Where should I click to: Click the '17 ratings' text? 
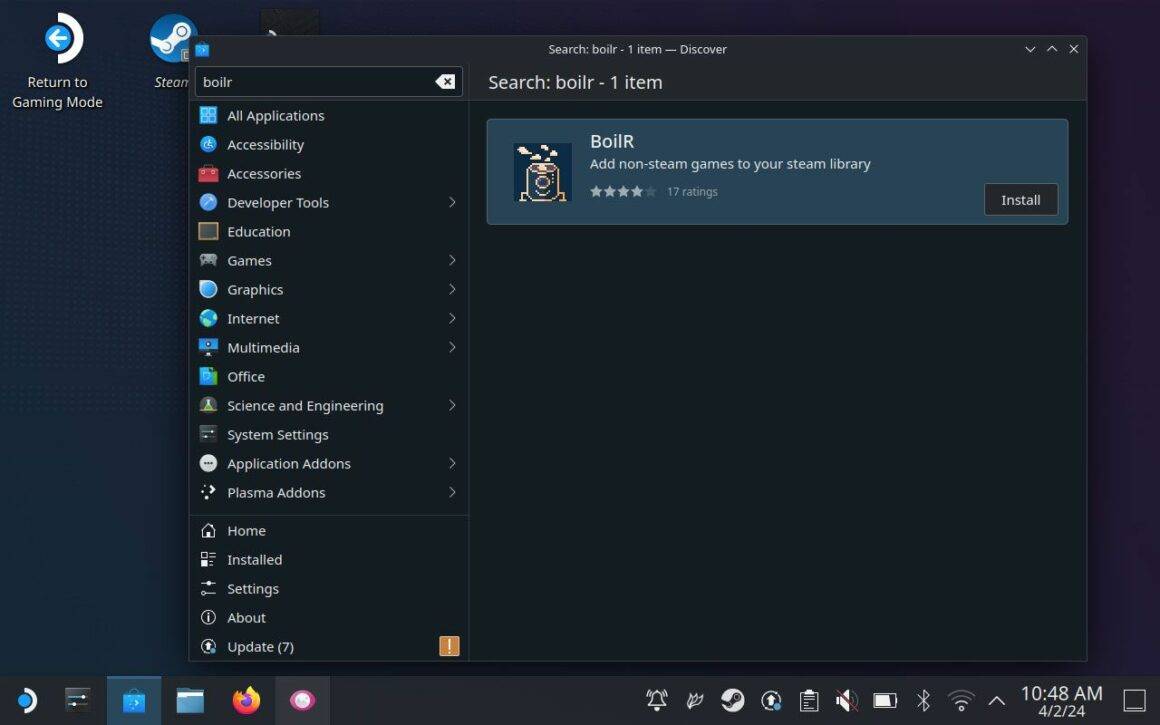click(692, 192)
